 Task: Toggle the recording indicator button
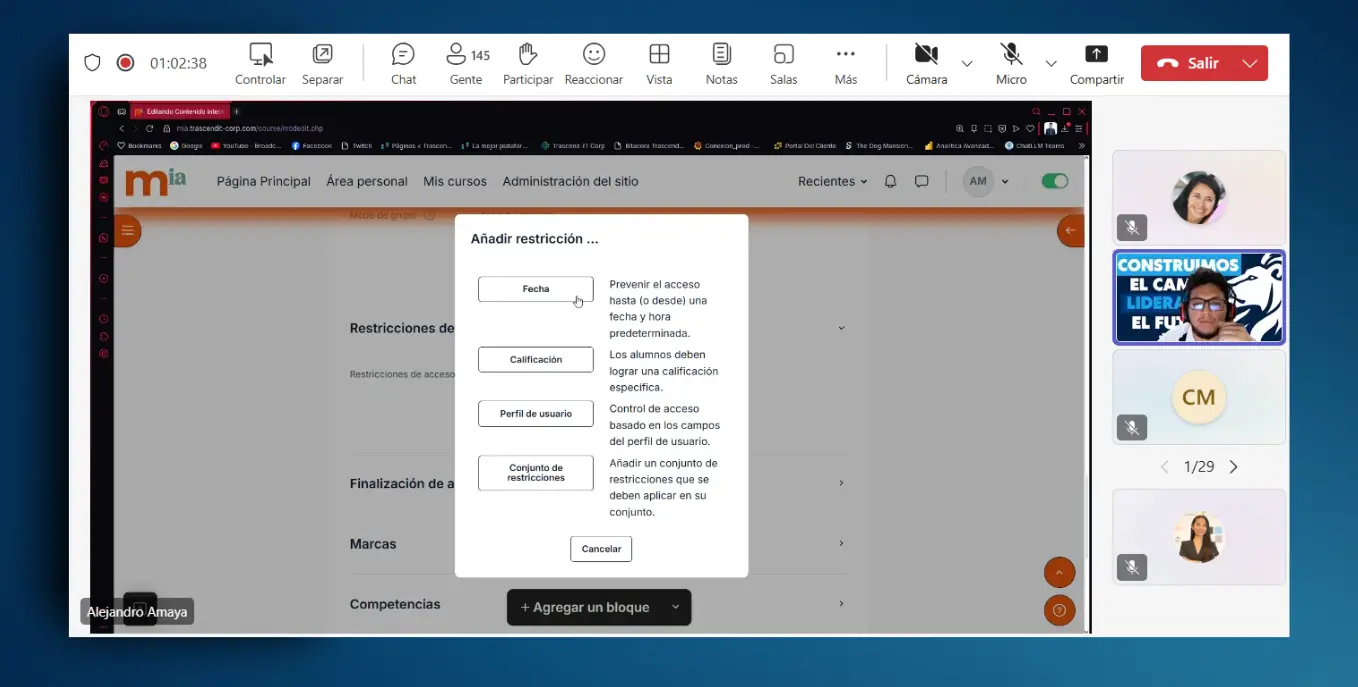[125, 63]
